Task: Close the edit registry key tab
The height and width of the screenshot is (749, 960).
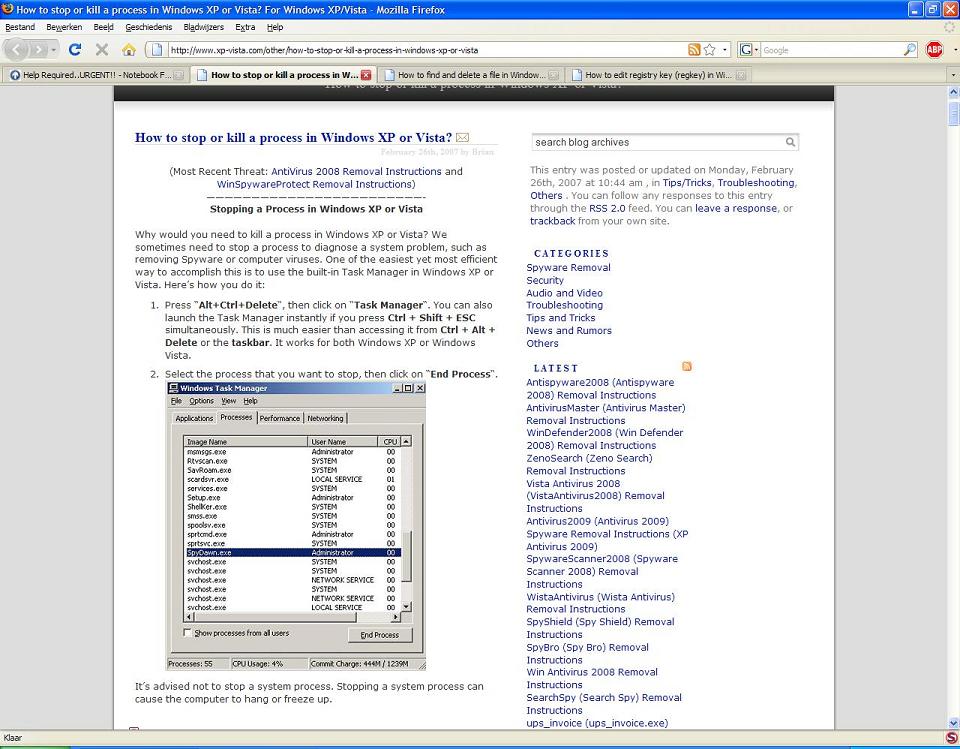Action: click(x=741, y=75)
